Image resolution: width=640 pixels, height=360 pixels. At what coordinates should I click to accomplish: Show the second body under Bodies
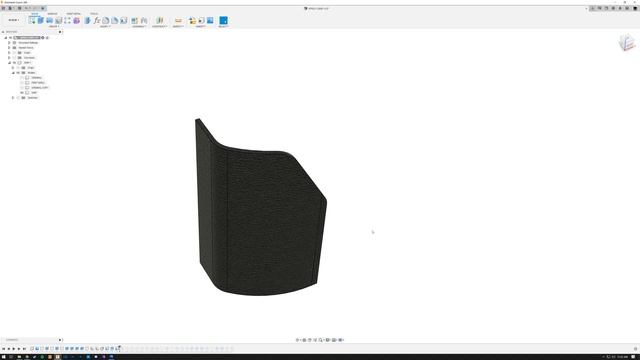(22, 82)
